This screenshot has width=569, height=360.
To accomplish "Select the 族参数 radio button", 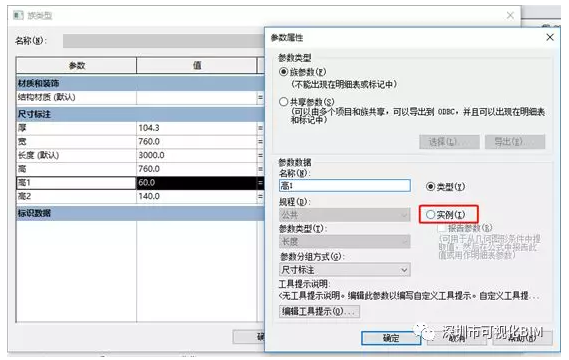I will point(284,72).
